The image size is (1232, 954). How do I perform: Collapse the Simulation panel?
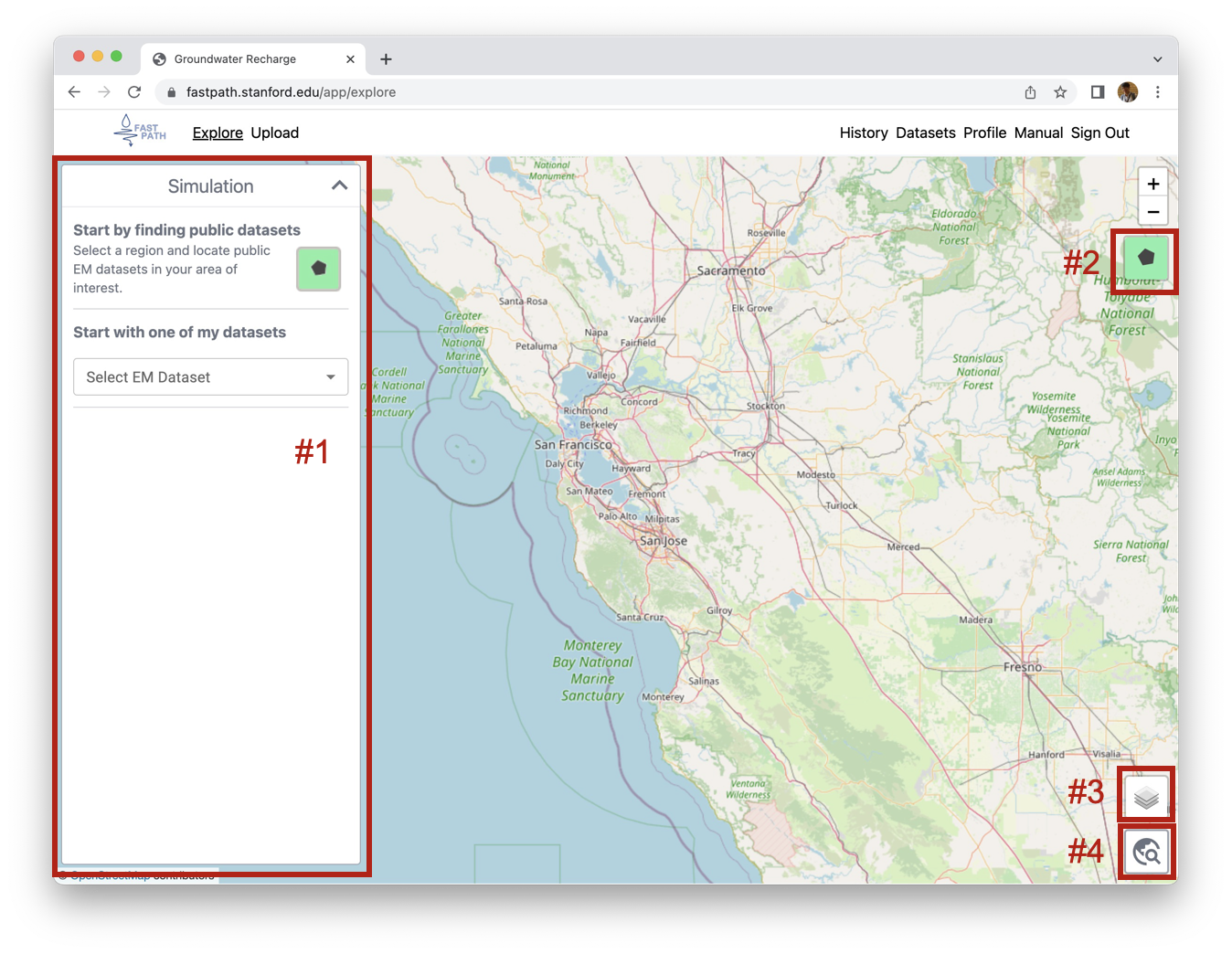(x=339, y=185)
